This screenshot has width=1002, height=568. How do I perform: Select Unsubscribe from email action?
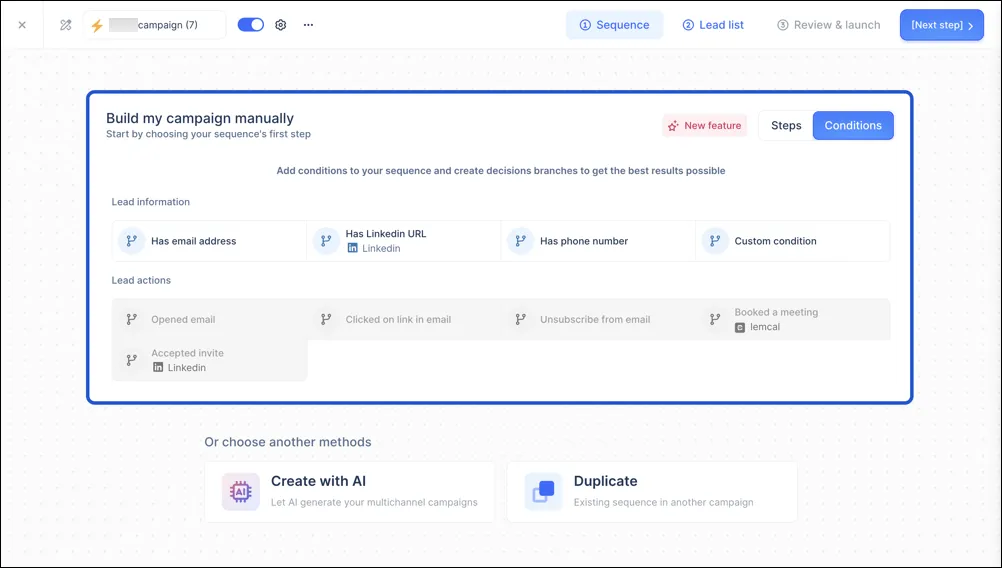tap(598, 319)
